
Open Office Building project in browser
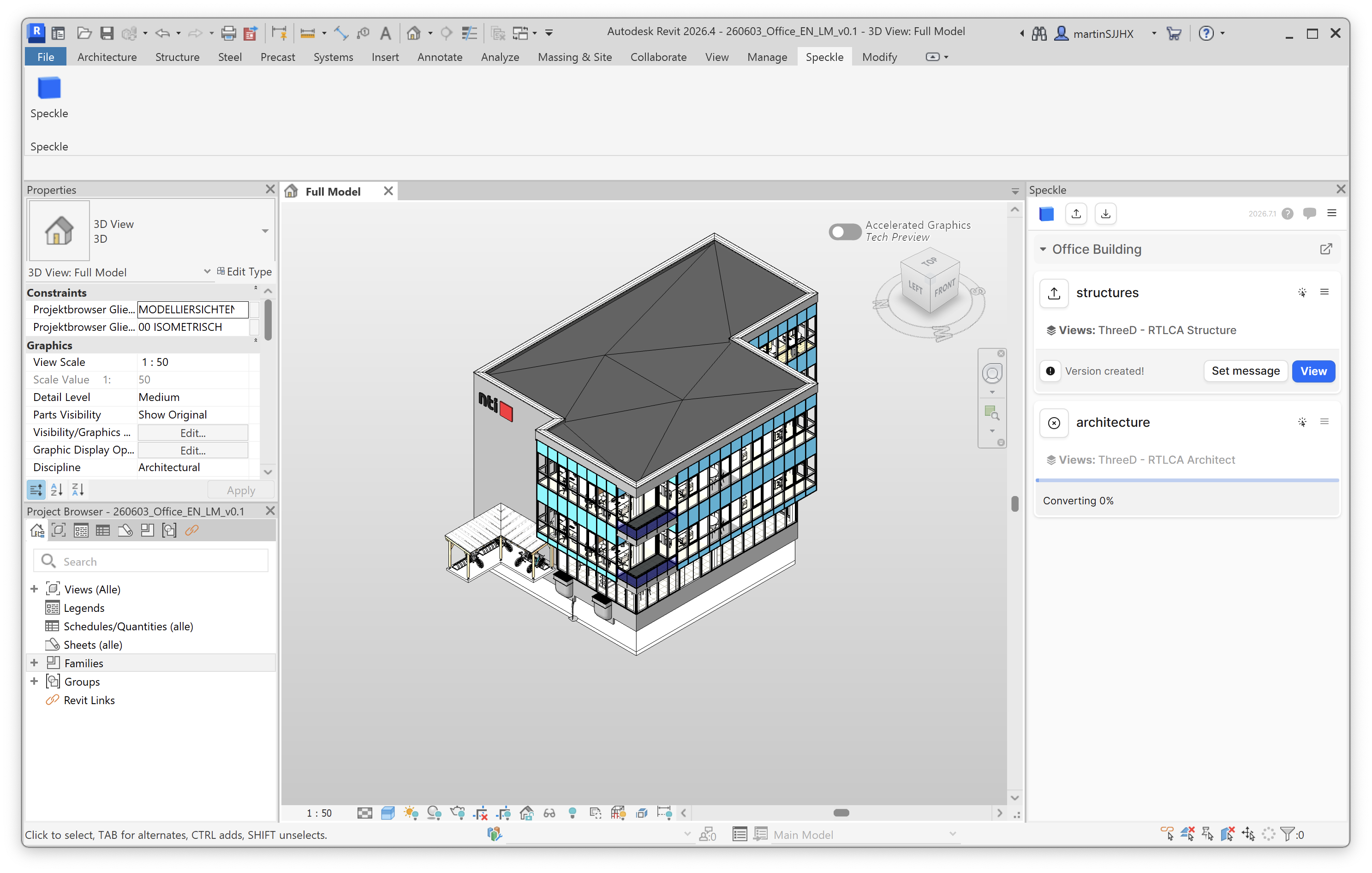click(1326, 249)
